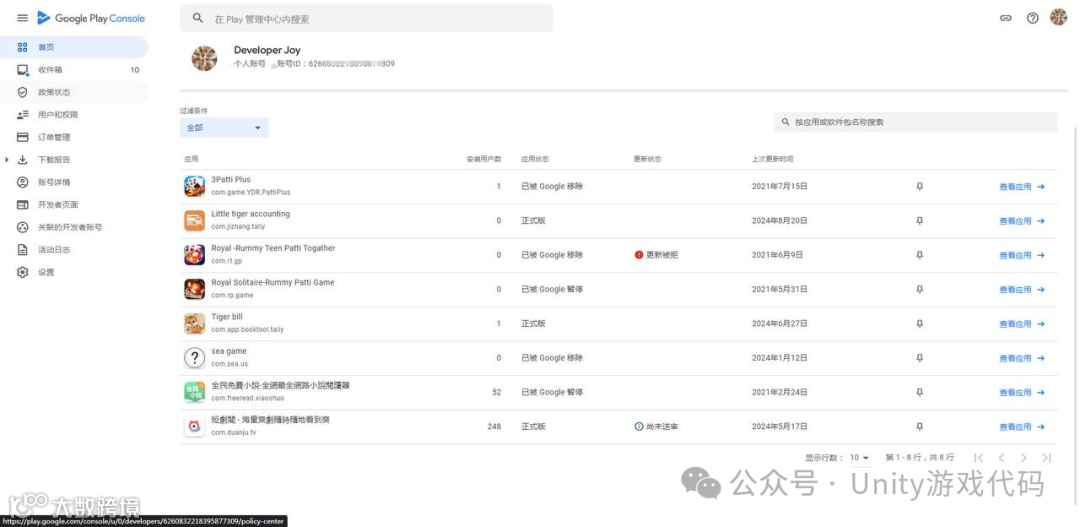The height and width of the screenshot is (527, 1080).
Task: Click the com.freeread.xiaoshuo app icon
Action: 194,392
